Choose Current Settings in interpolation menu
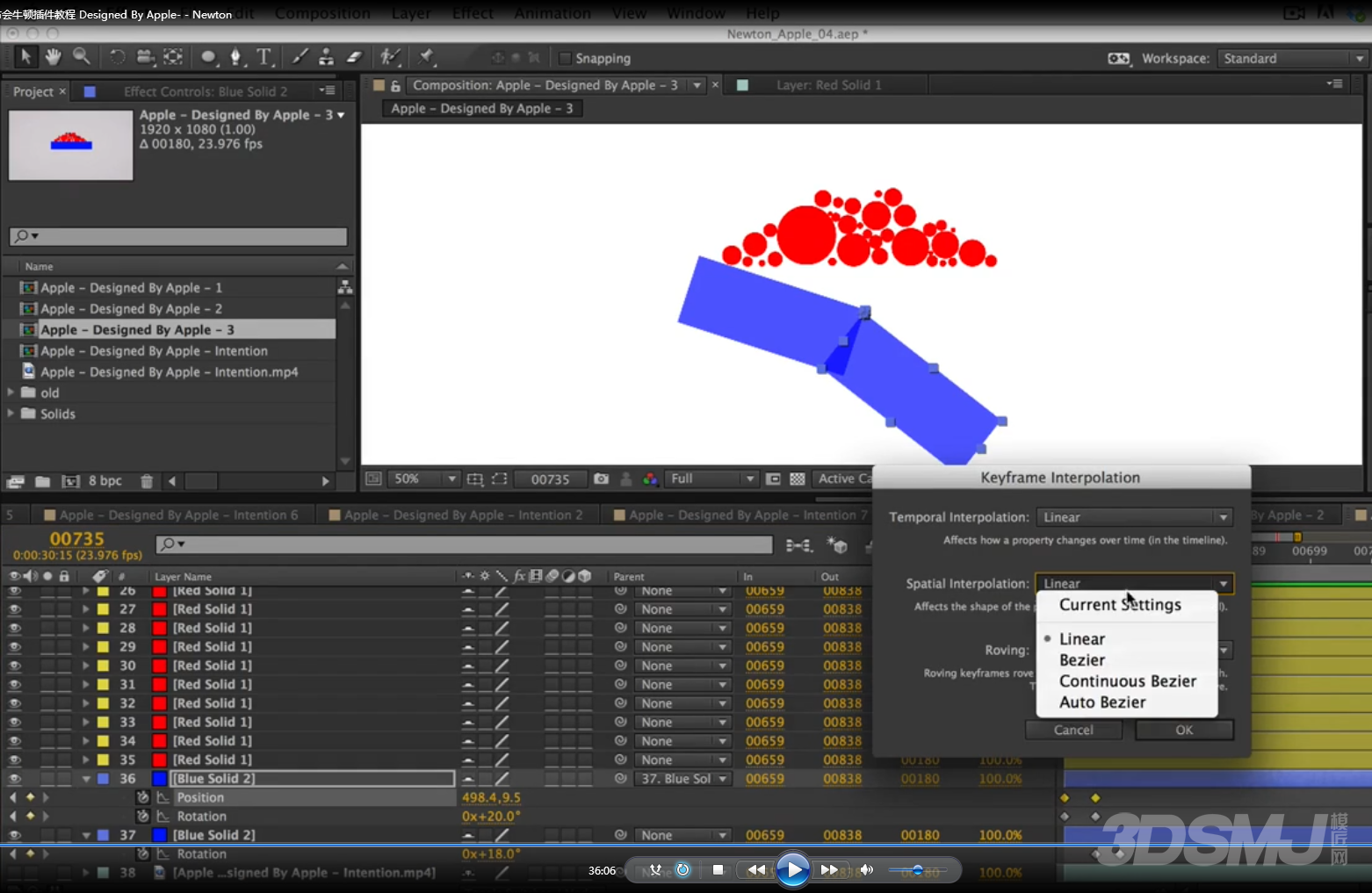This screenshot has width=1372, height=893. 1120,605
